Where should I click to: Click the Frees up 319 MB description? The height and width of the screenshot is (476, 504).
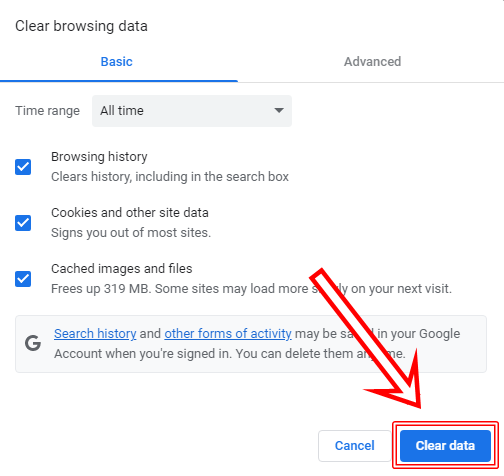251,289
